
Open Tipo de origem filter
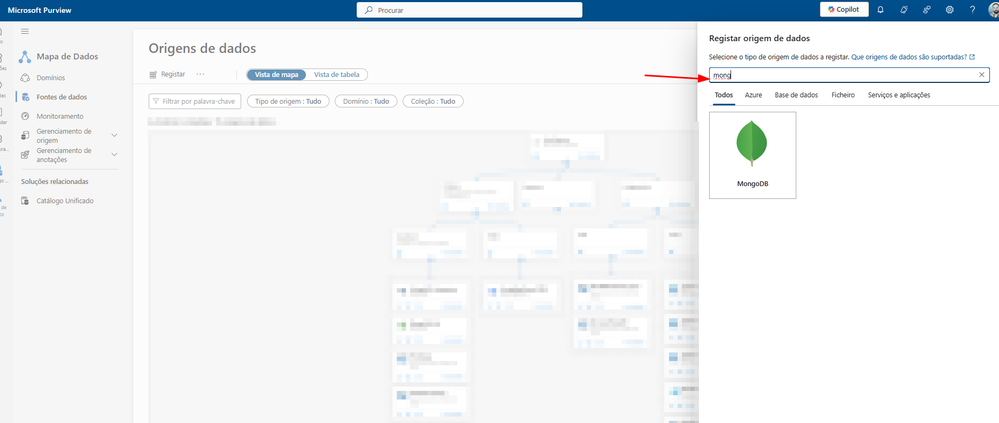288,101
